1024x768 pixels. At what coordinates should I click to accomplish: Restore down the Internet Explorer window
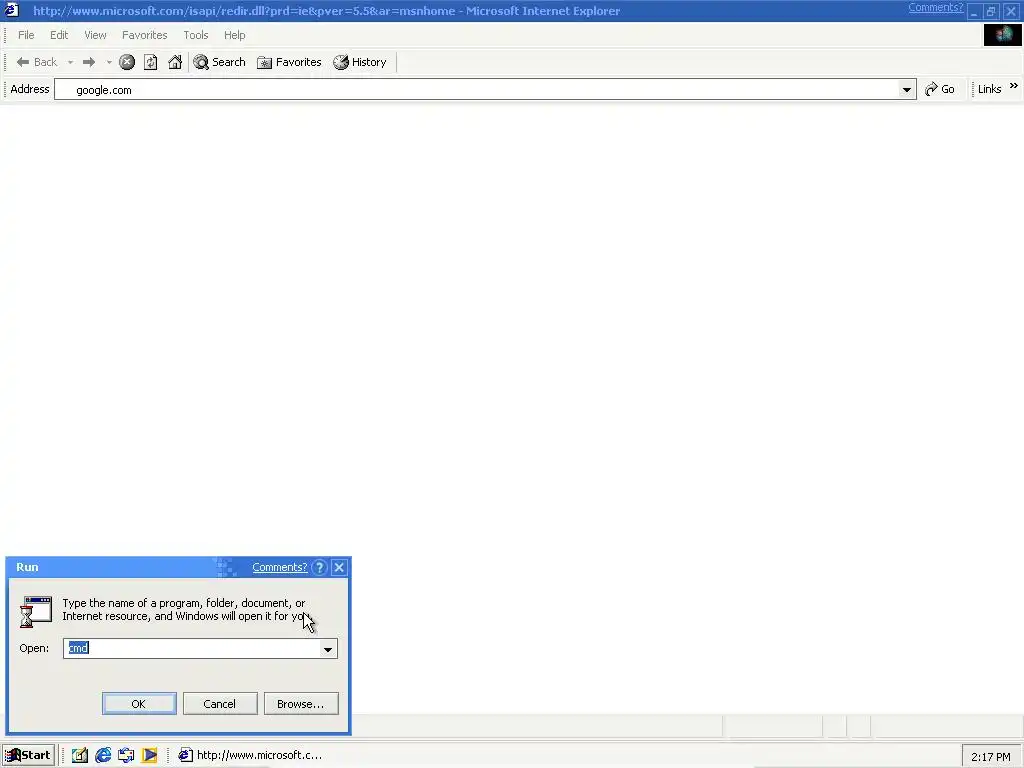[991, 11]
